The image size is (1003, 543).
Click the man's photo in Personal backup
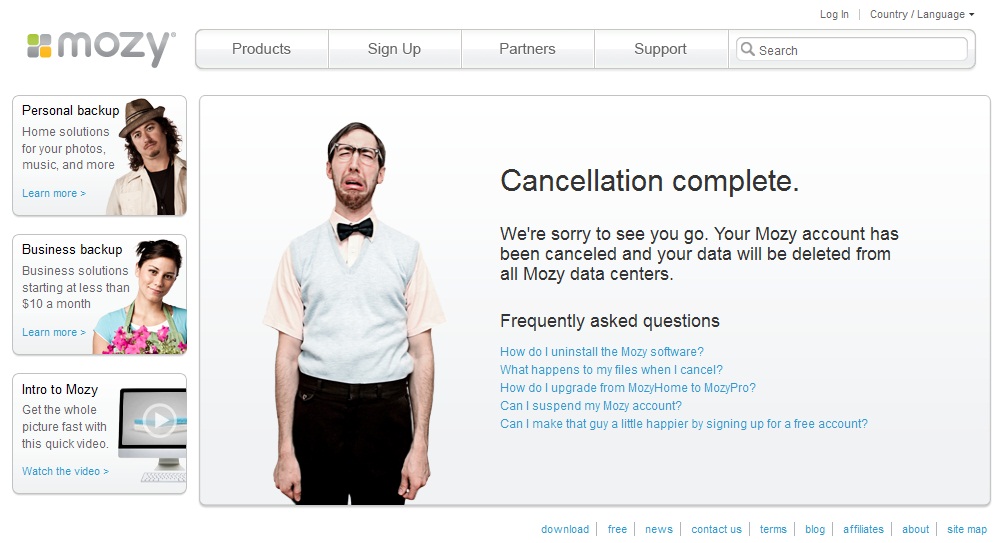[x=148, y=157]
